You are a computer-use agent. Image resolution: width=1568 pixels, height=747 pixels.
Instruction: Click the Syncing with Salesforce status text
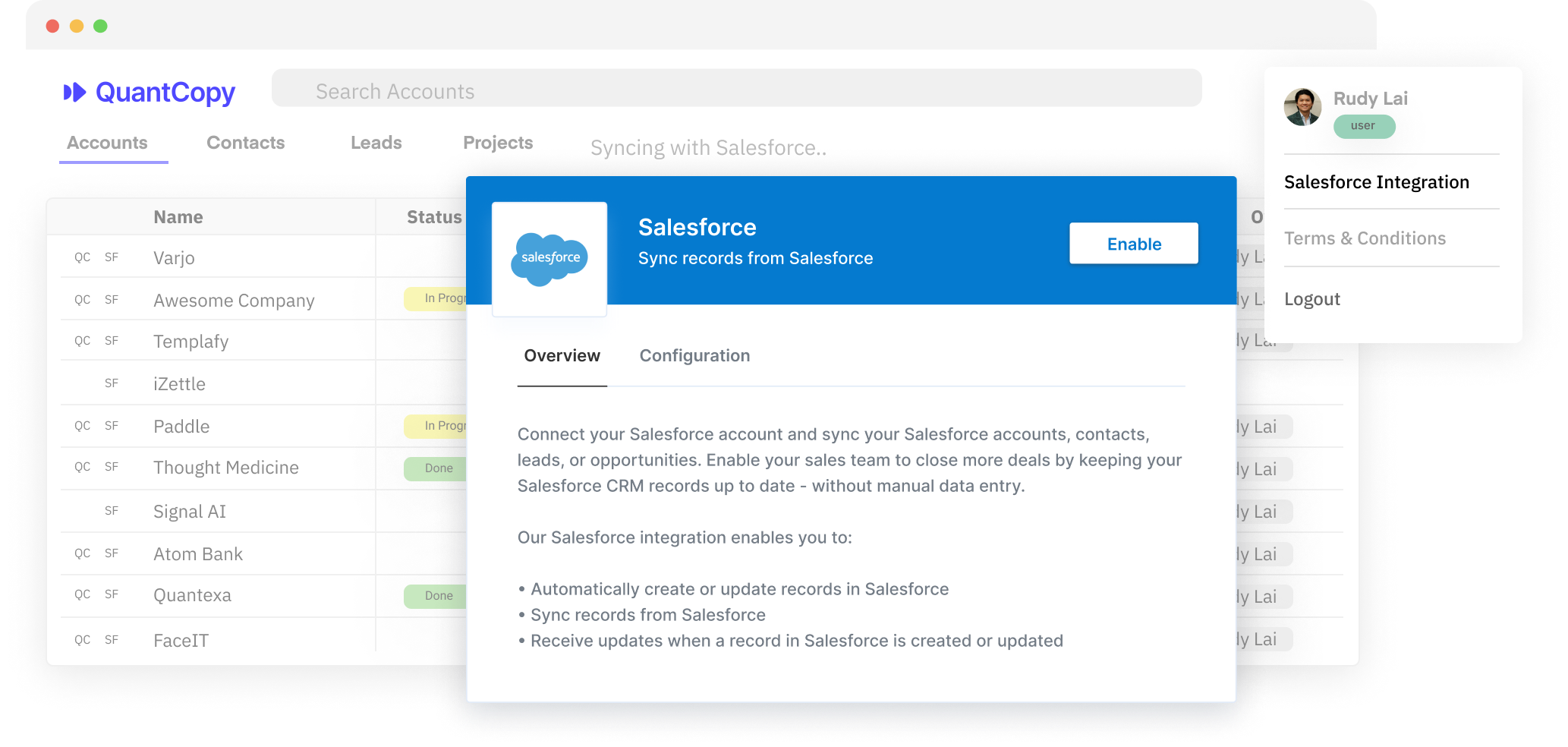[x=709, y=148]
